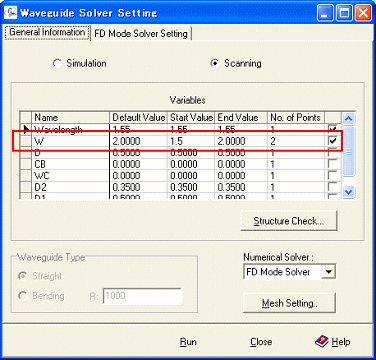The image size is (376, 360).
Task: Toggle the checkbox in the W row
Action: (333, 141)
